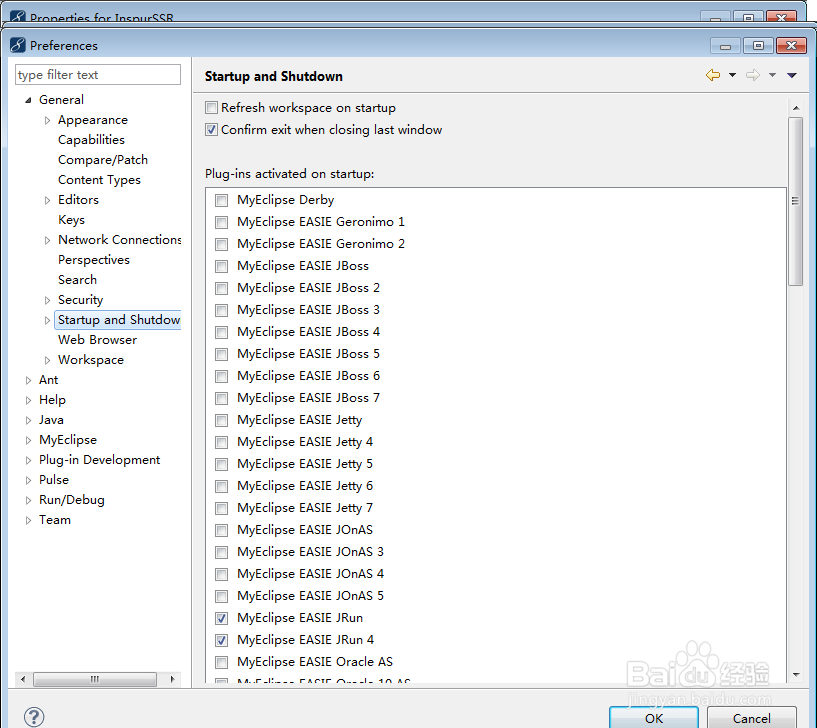Viewport: 817px width, 728px height.
Task: Open the back history dropdown arrow
Action: [x=732, y=76]
